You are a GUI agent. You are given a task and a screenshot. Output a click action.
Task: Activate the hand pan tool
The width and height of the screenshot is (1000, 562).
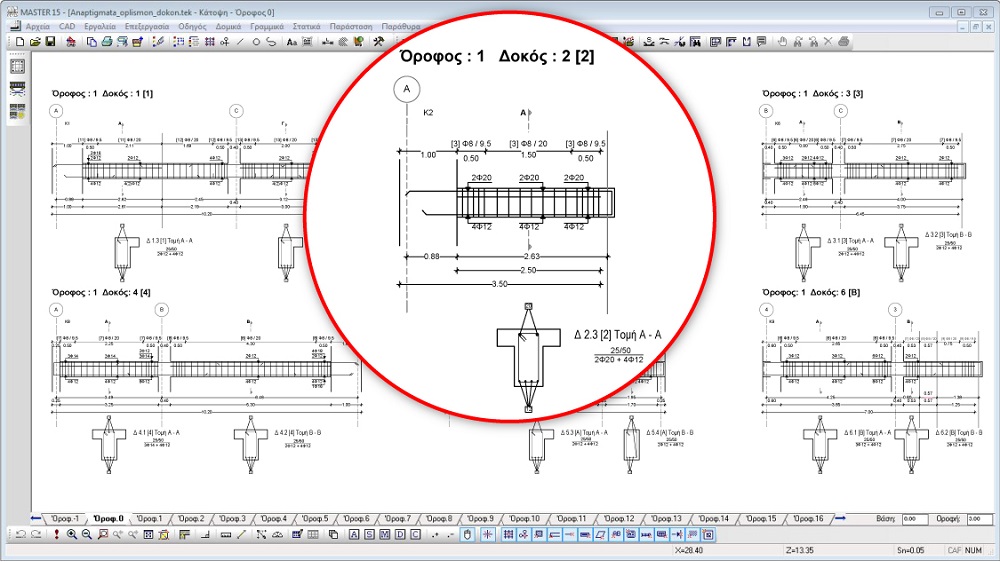[783, 42]
